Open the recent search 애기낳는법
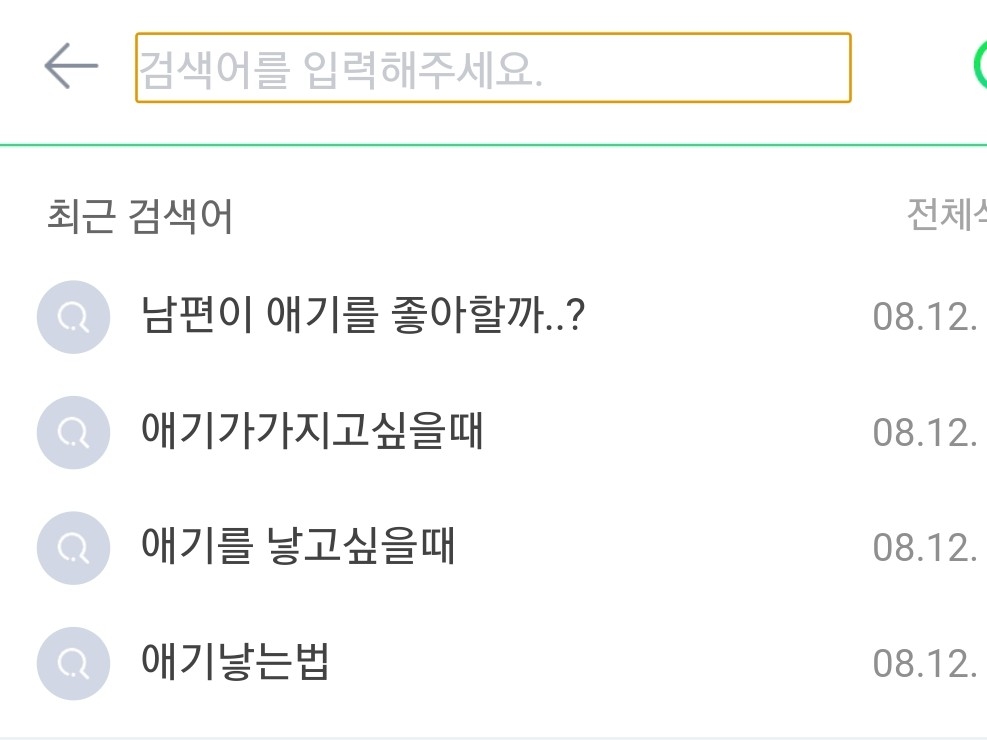This screenshot has height=740, width=987. point(236,662)
